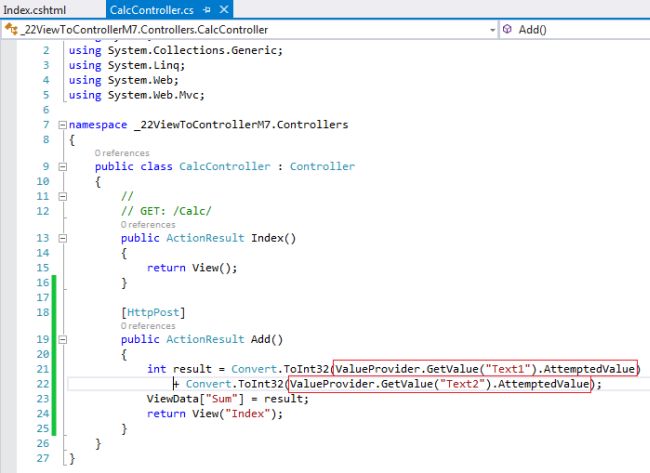The image size is (650, 473).
Task: Click the namespace name _22ViewToControllerM7.Controllers on line 7
Action: click(x=241, y=125)
